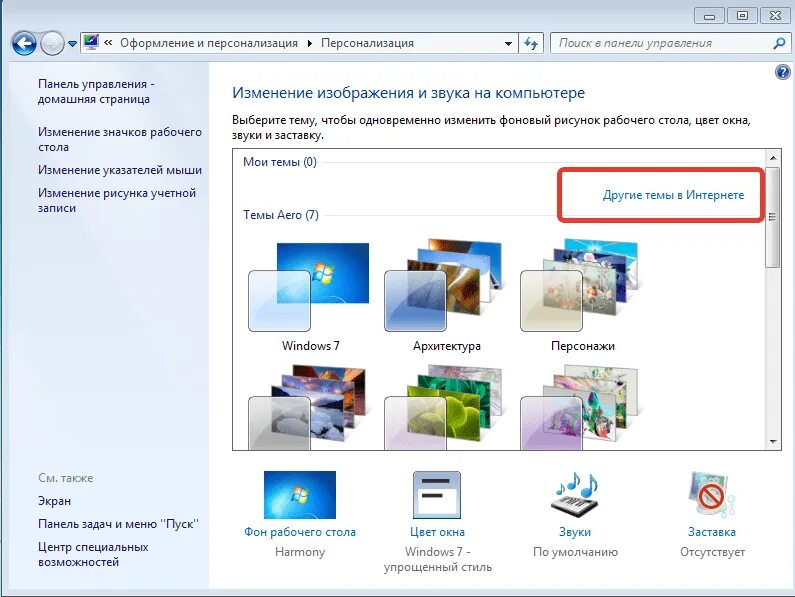Click the control panel address bar icon
795x597 pixels.
(x=91, y=43)
